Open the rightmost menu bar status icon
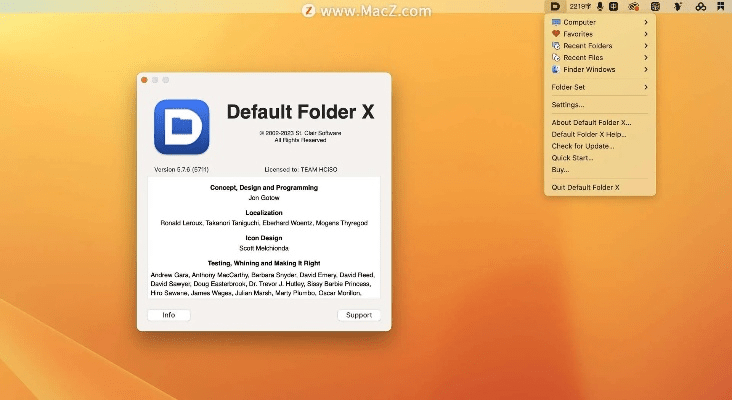The height and width of the screenshot is (400, 732). pyautogui.click(x=719, y=6)
